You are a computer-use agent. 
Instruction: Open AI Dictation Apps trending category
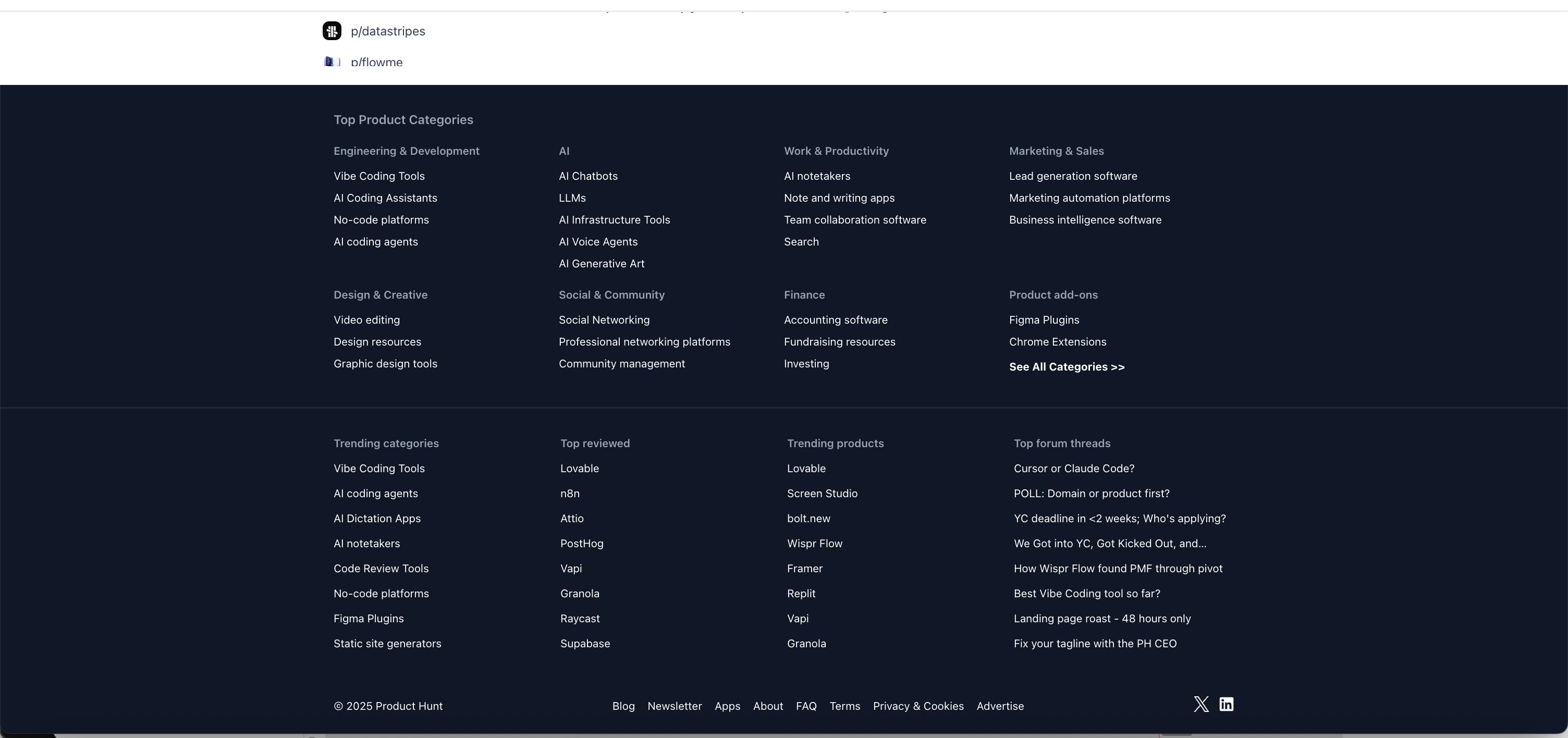click(x=377, y=519)
